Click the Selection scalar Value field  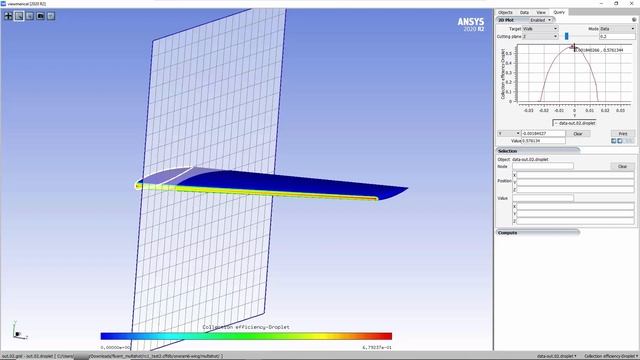543,198
